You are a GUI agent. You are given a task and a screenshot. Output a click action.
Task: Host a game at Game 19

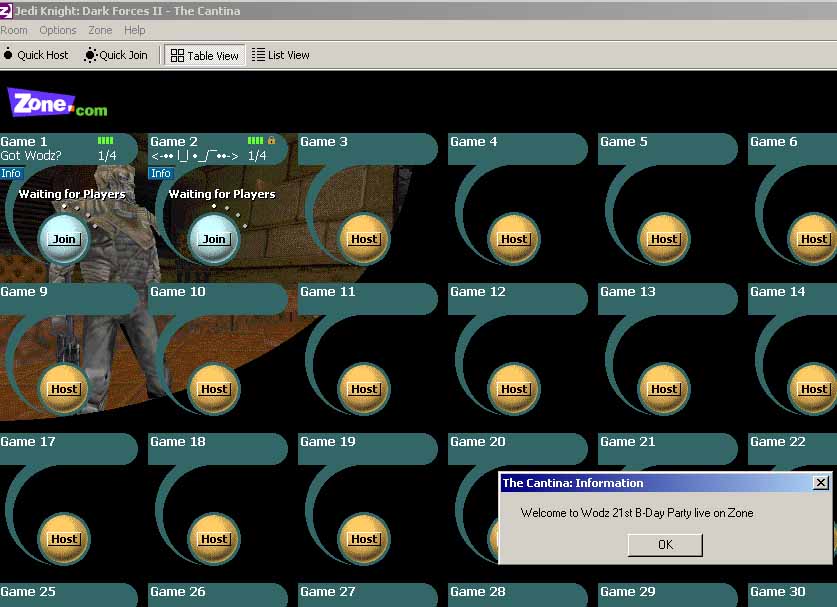364,539
